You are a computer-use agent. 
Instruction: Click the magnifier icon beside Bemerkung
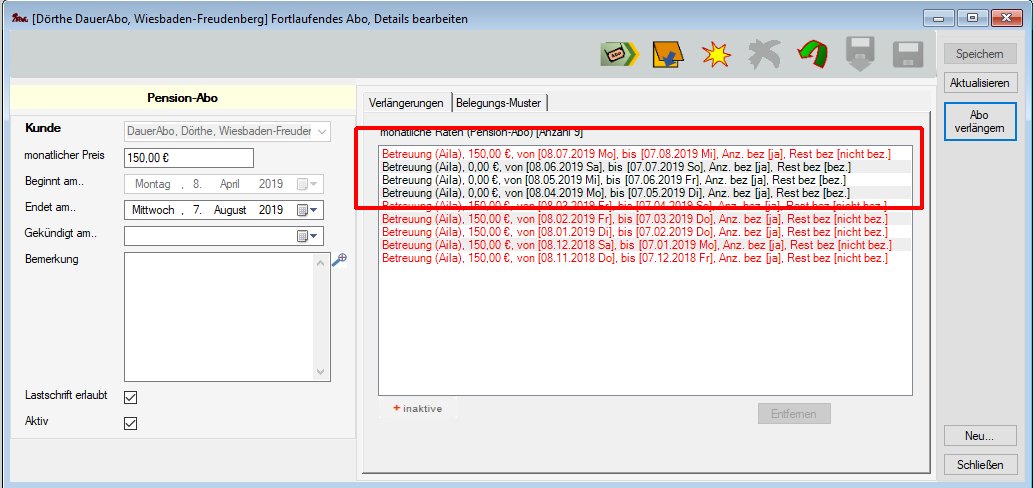[x=340, y=259]
